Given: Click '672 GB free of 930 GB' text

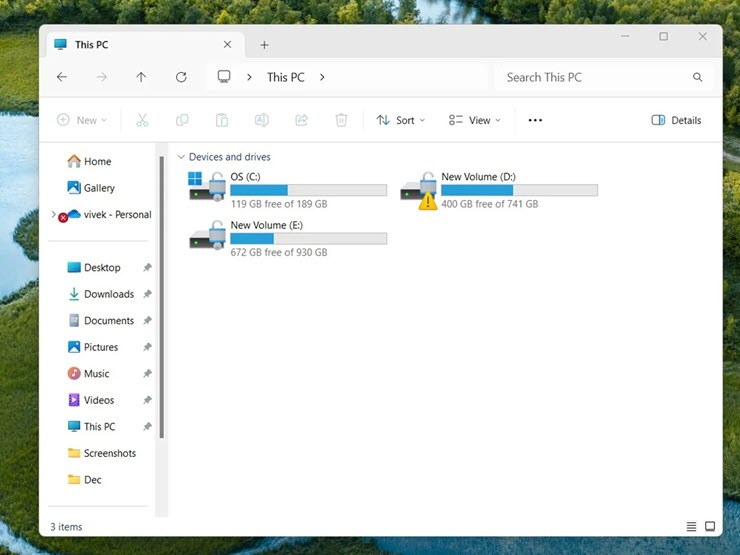Looking at the screenshot, I should 279,252.
